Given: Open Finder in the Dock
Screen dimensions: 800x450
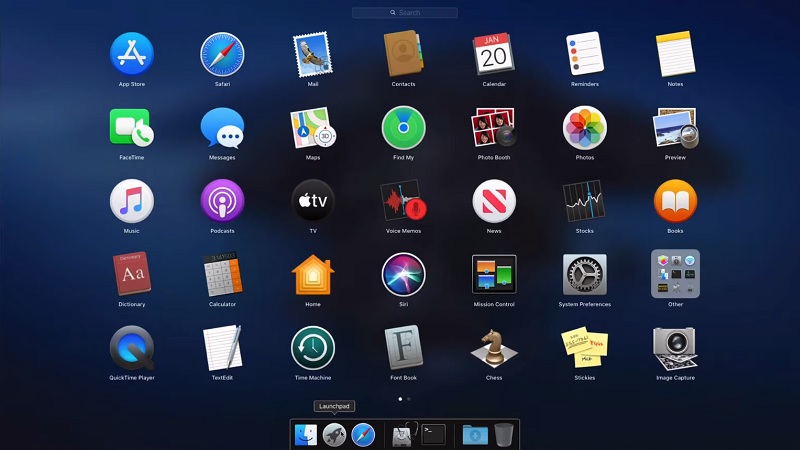Looking at the screenshot, I should [306, 435].
